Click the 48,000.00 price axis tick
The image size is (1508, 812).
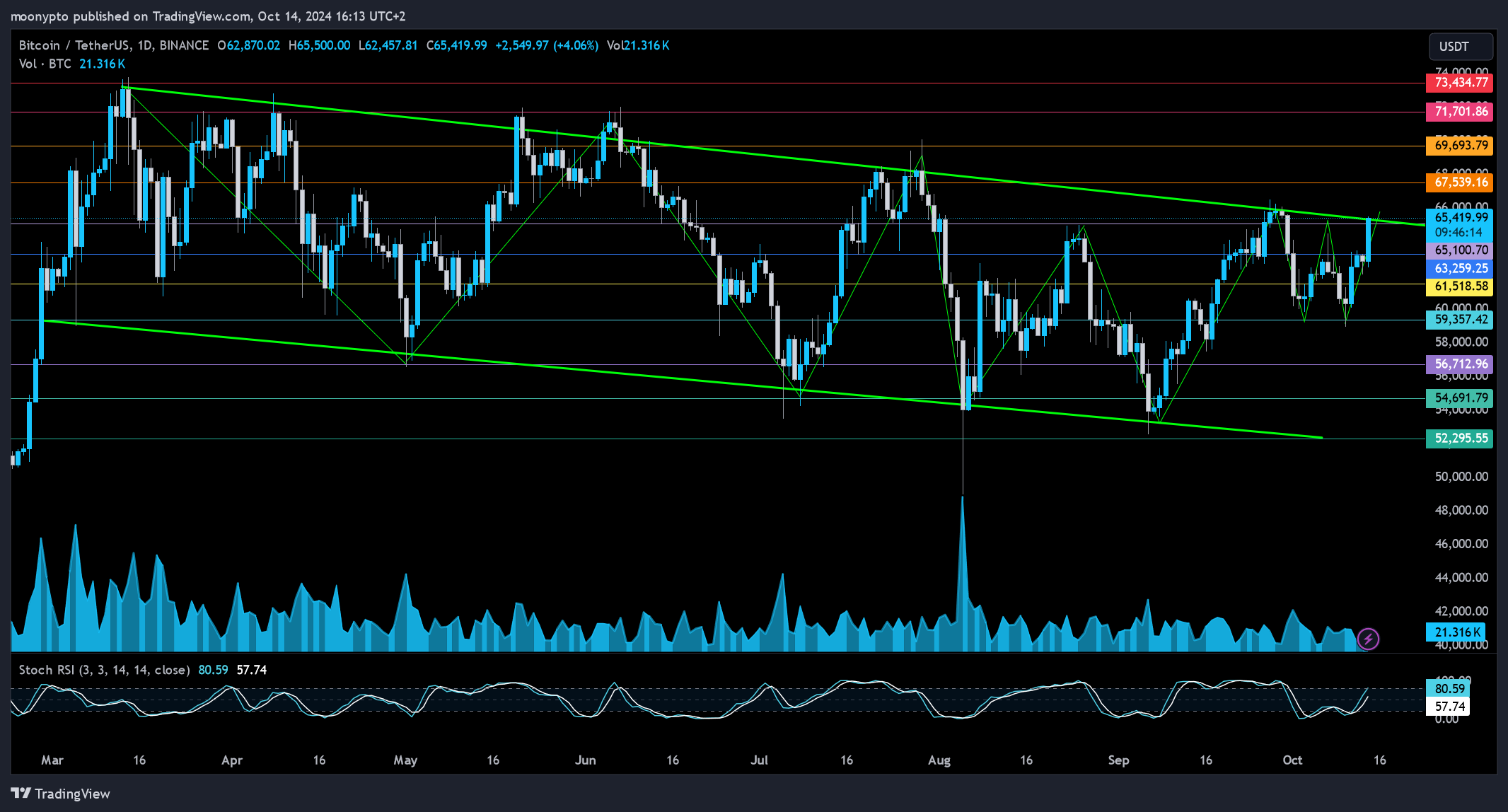point(1461,511)
